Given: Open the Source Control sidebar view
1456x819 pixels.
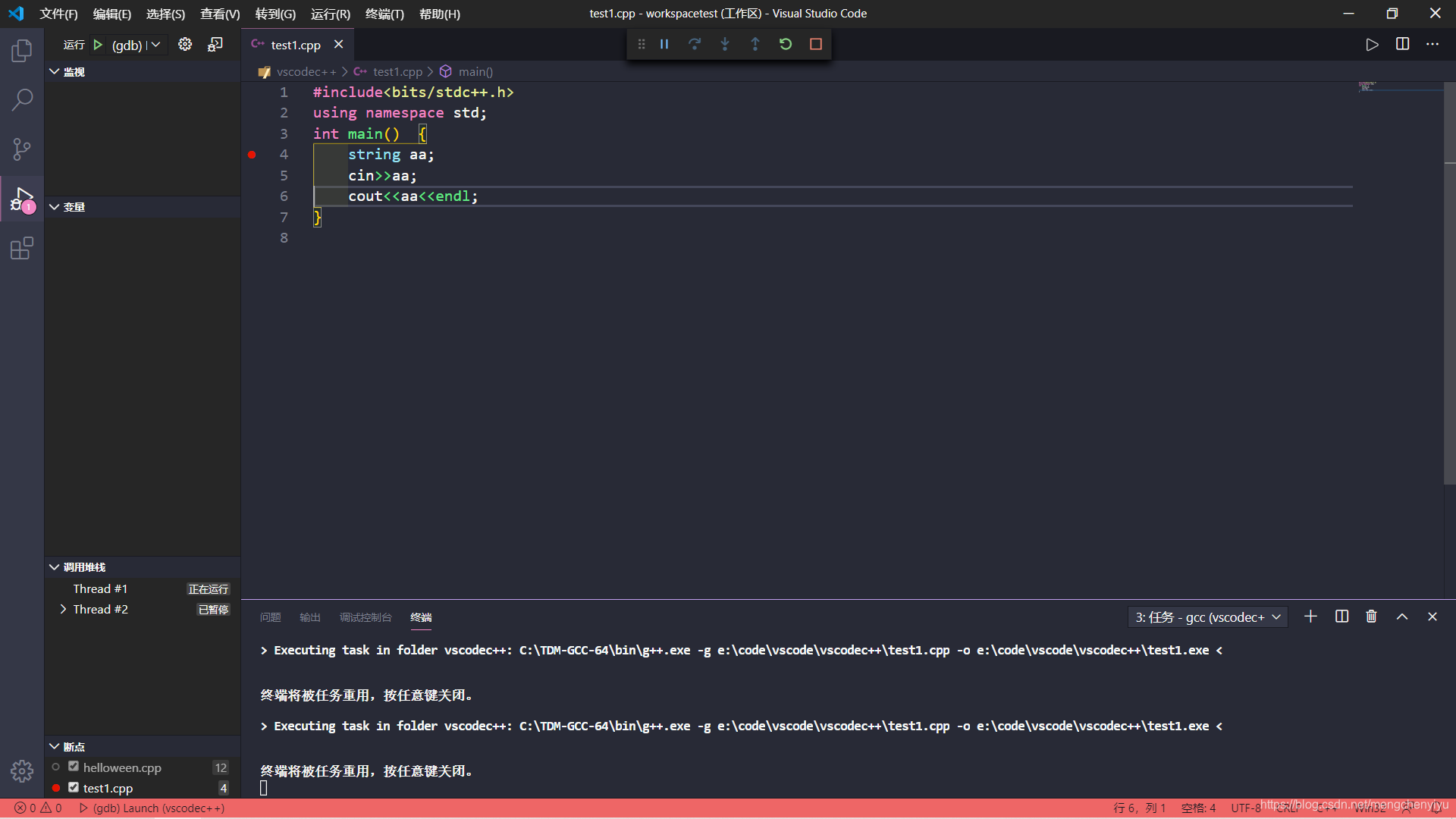Looking at the screenshot, I should [22, 149].
